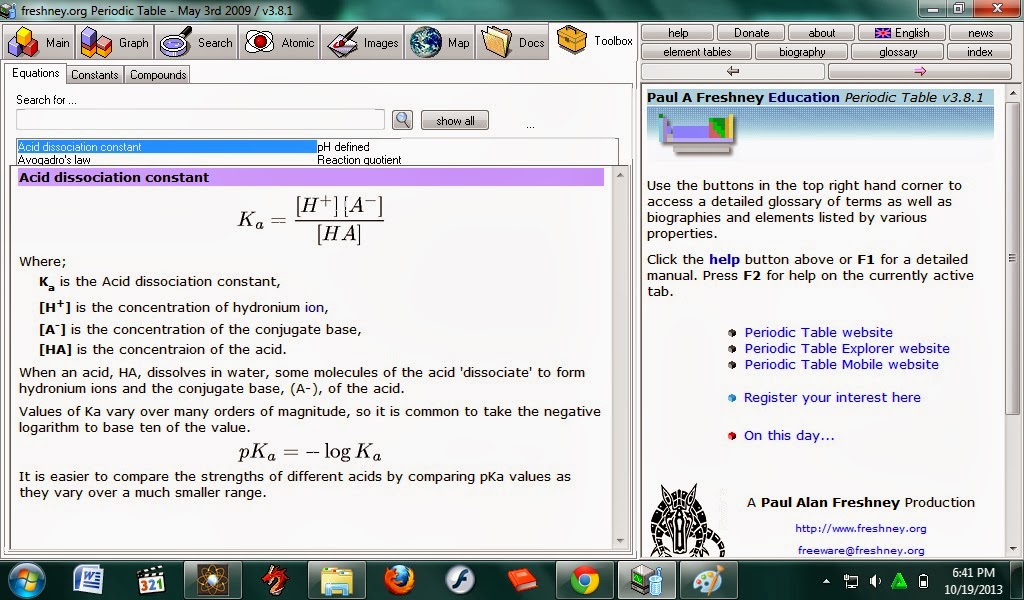
Task: Open the Main periodic table tab
Action: (x=39, y=42)
